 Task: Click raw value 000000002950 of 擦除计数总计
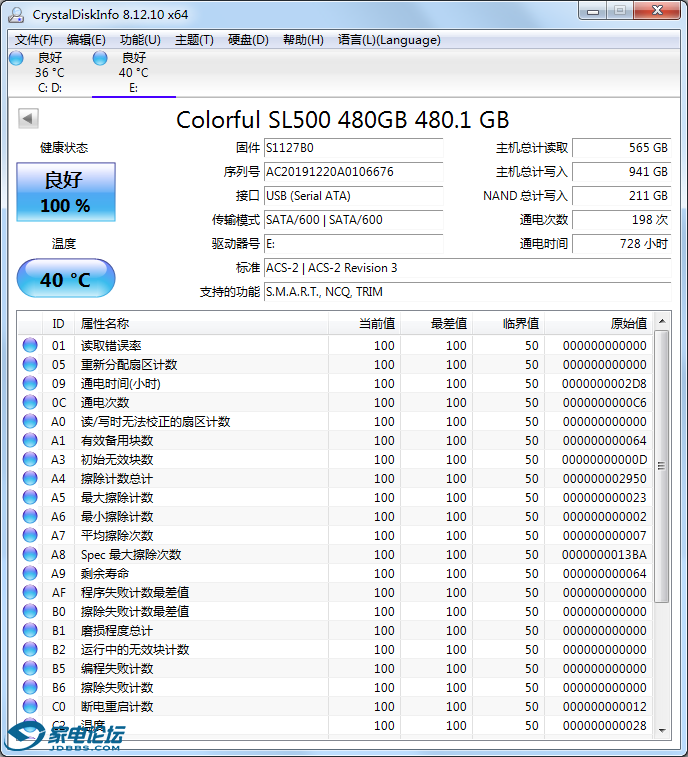coord(604,478)
